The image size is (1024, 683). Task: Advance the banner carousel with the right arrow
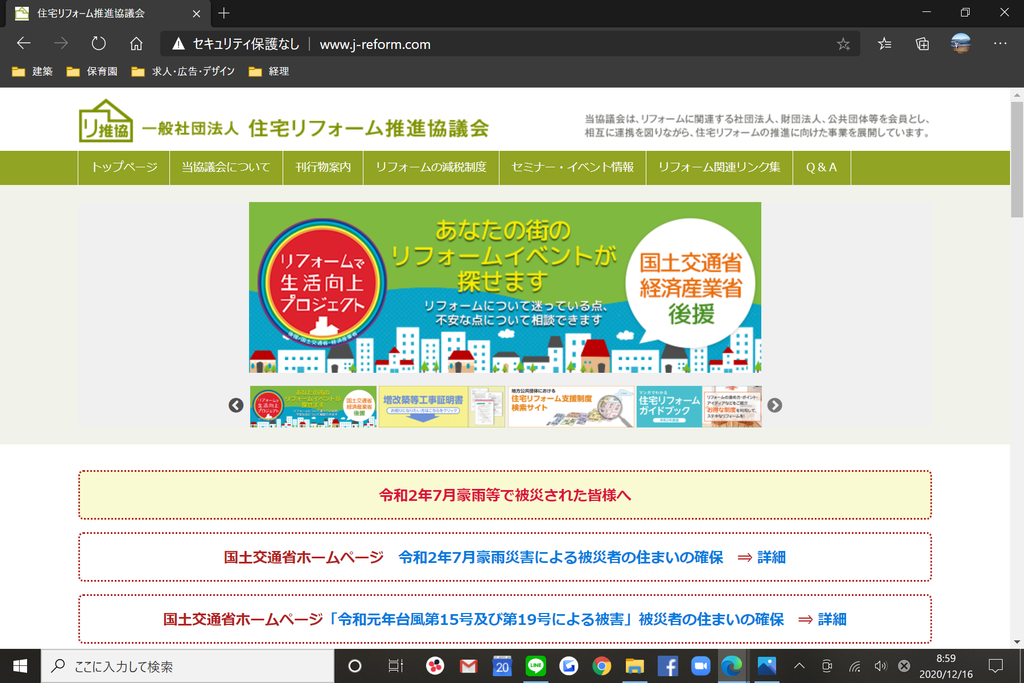775,406
